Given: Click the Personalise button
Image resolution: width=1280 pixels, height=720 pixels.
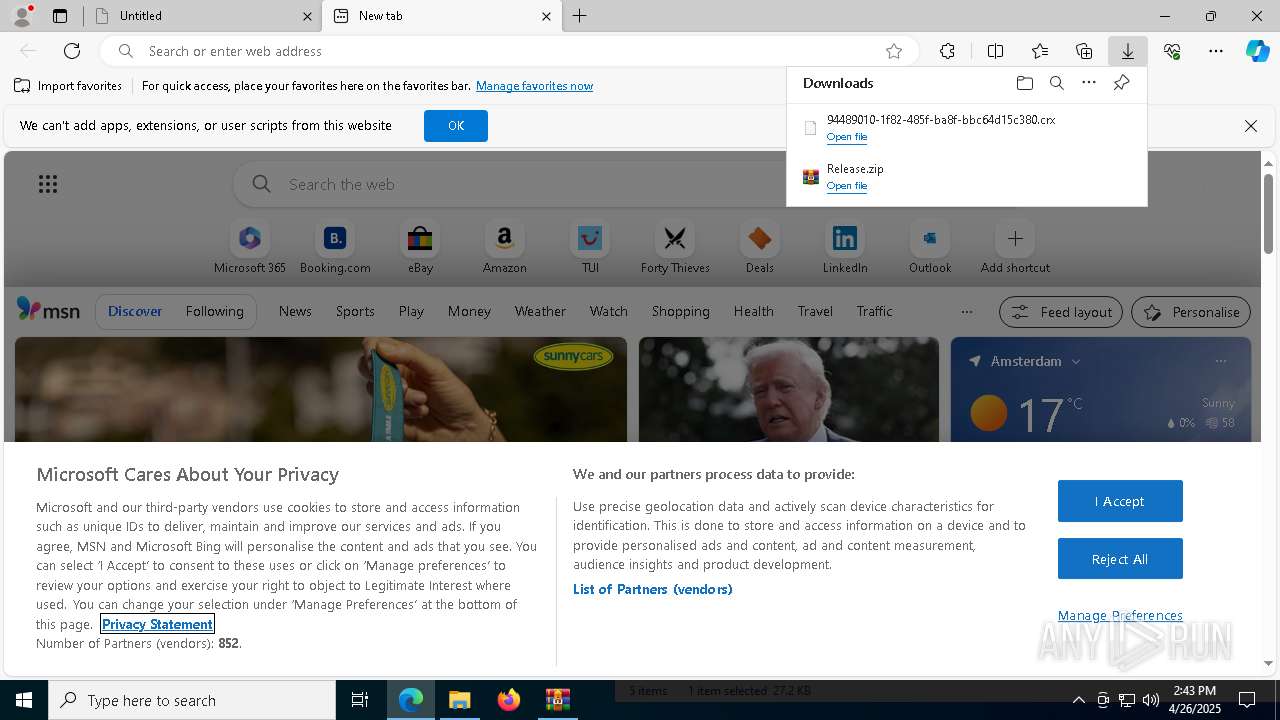Looking at the screenshot, I should click(1191, 312).
